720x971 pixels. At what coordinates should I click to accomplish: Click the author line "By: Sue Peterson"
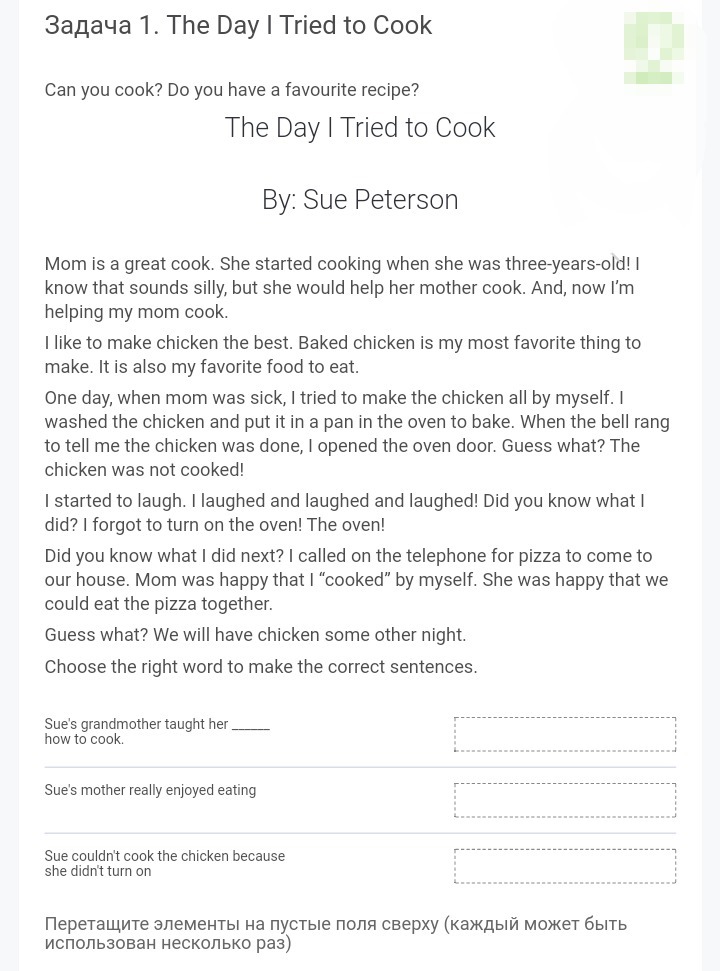(x=360, y=200)
